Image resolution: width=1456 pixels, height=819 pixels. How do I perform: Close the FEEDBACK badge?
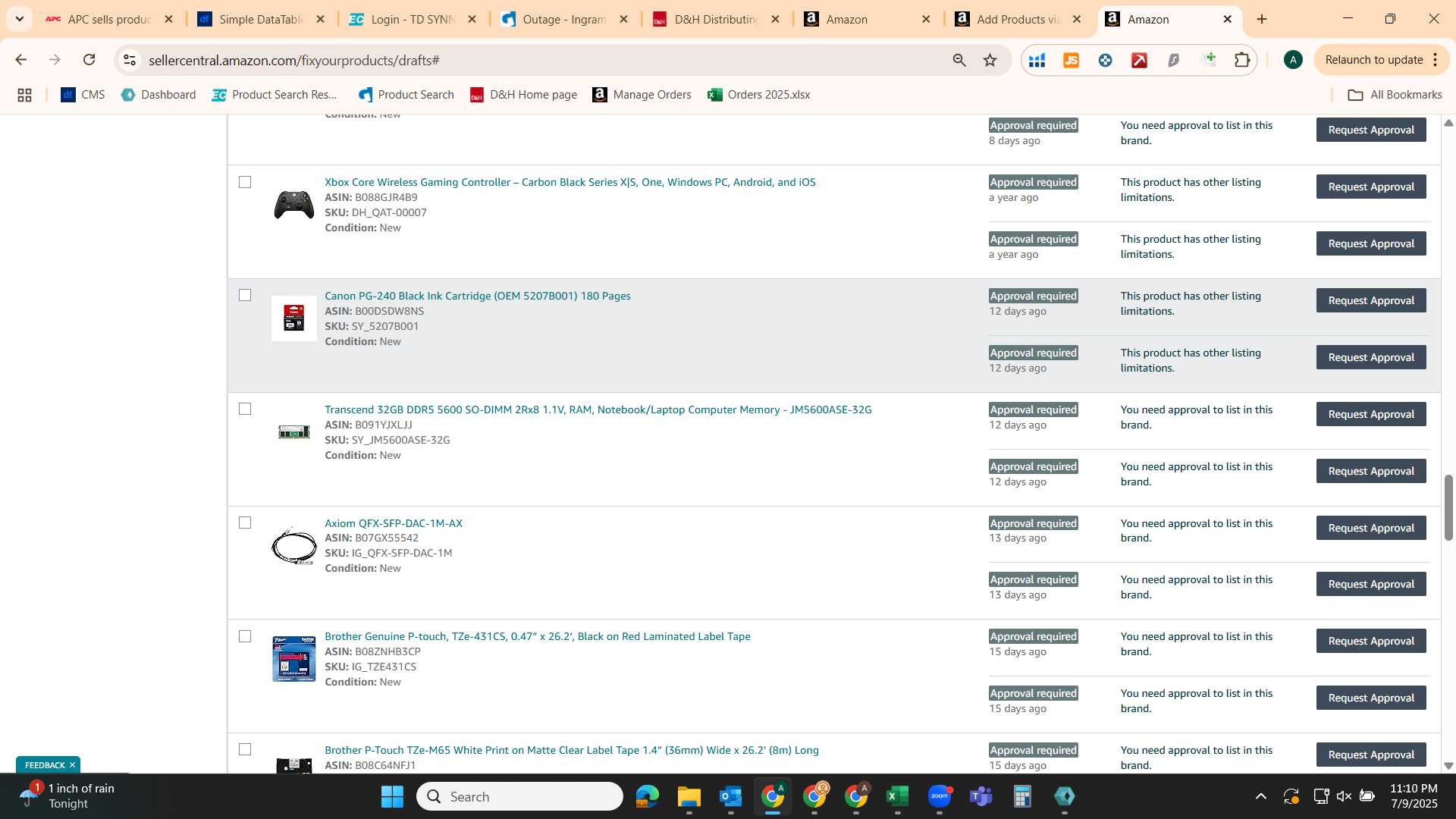(x=73, y=765)
